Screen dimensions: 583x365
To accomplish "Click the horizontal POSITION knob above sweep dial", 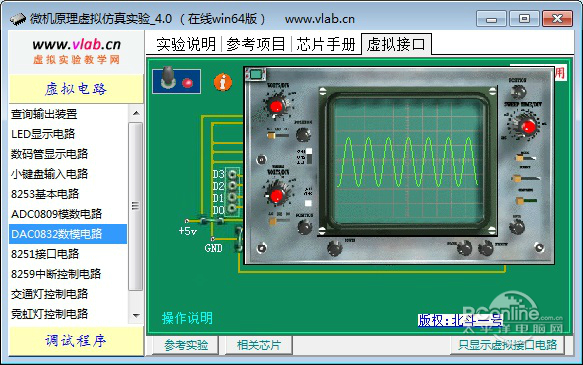I will pyautogui.click(x=518, y=91).
